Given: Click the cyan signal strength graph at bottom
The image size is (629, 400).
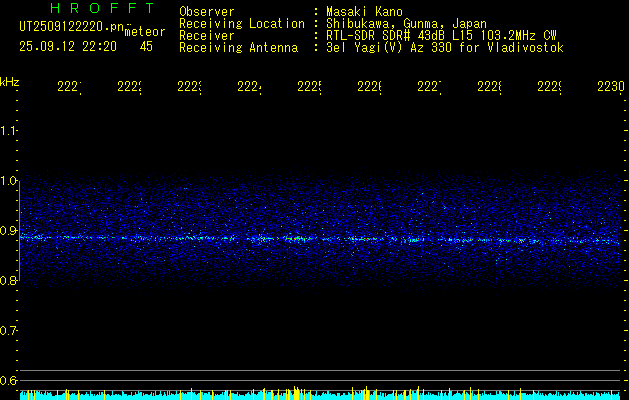Looking at the screenshot, I should pos(320,394).
